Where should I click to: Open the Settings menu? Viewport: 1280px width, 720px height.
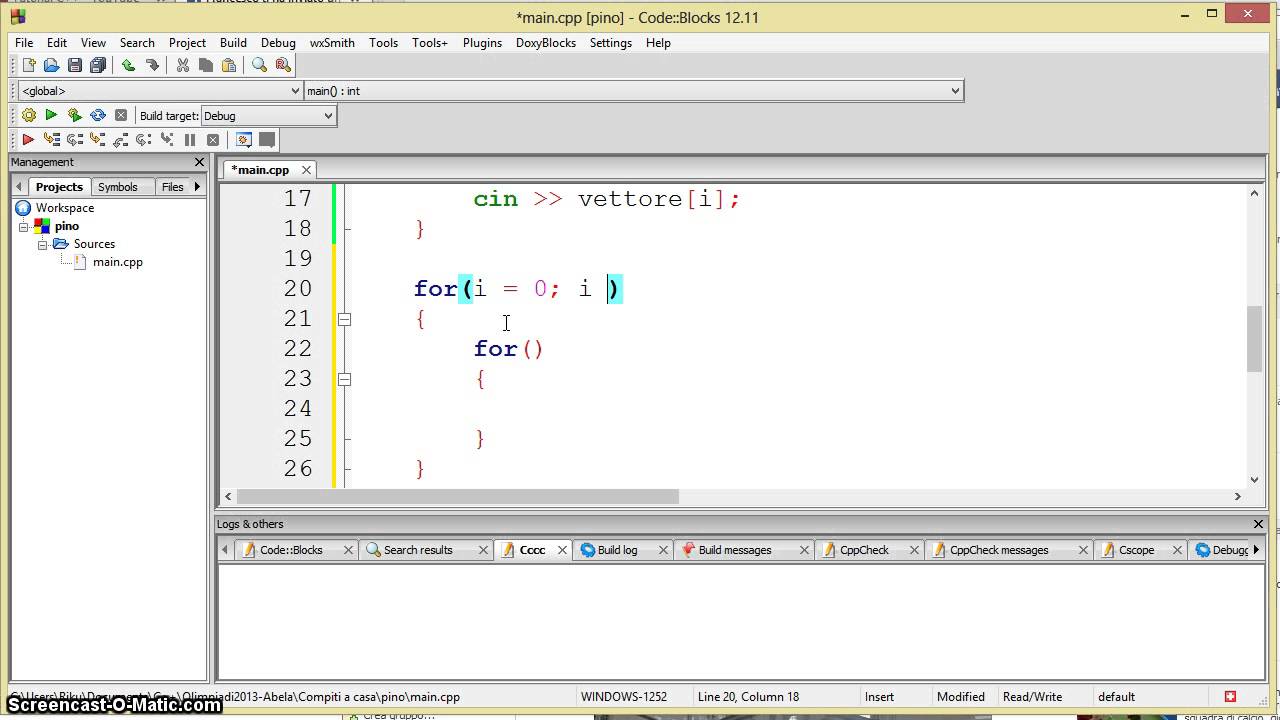pos(611,43)
